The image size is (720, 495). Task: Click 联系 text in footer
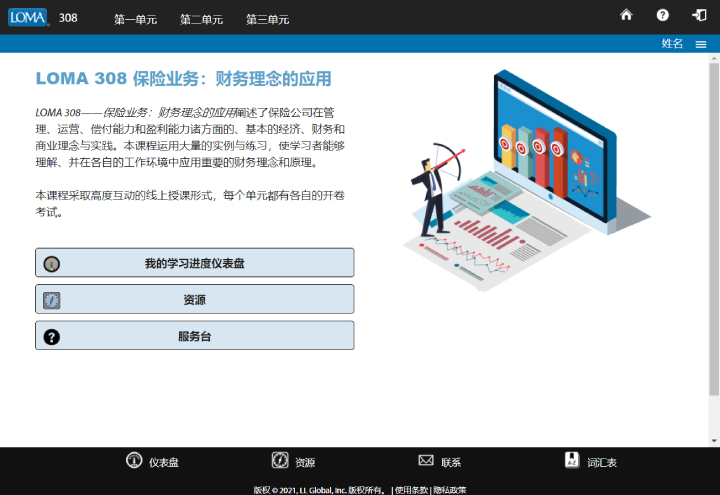click(451, 462)
